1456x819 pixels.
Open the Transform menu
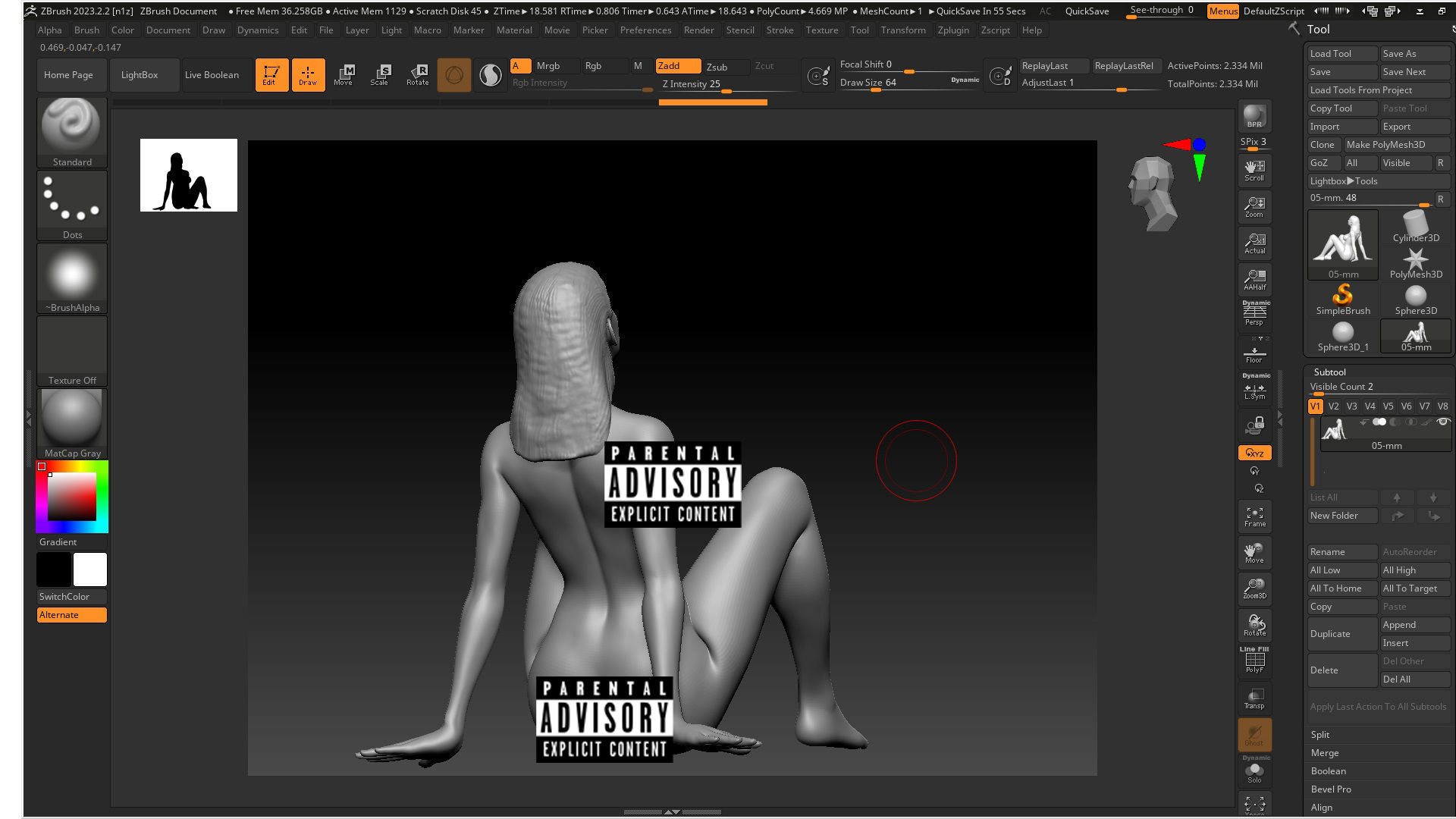click(x=902, y=30)
